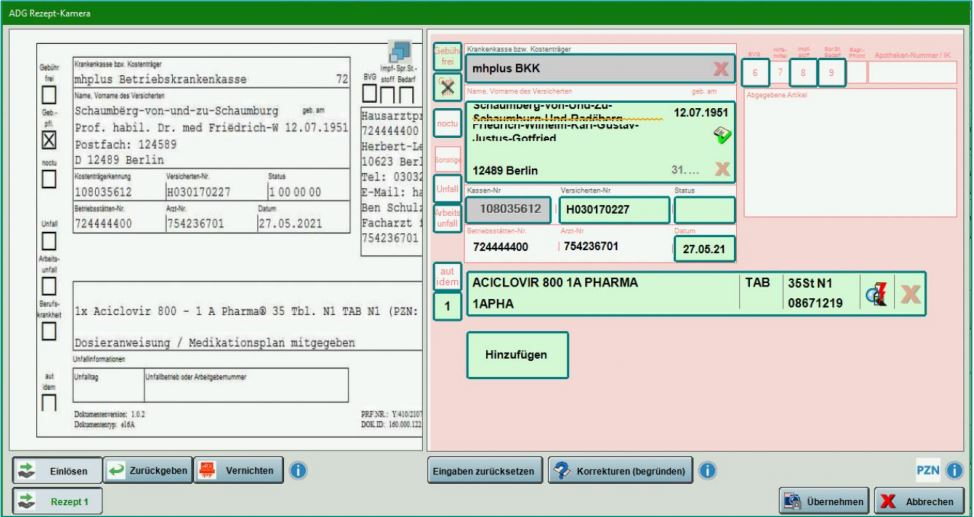974x517 pixels.
Task: Click the Arzt-Nr 754236701 on right form
Action: click(591, 247)
